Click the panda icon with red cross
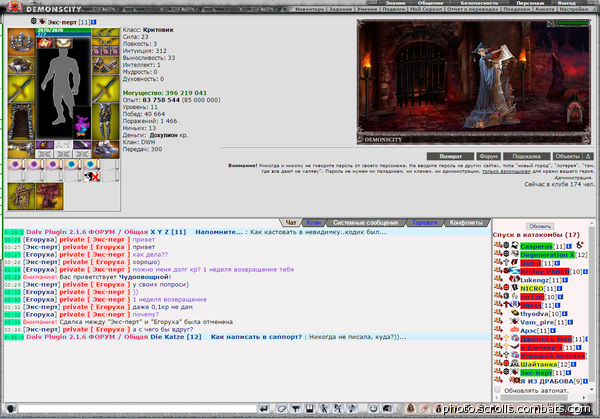 pyautogui.click(x=91, y=176)
